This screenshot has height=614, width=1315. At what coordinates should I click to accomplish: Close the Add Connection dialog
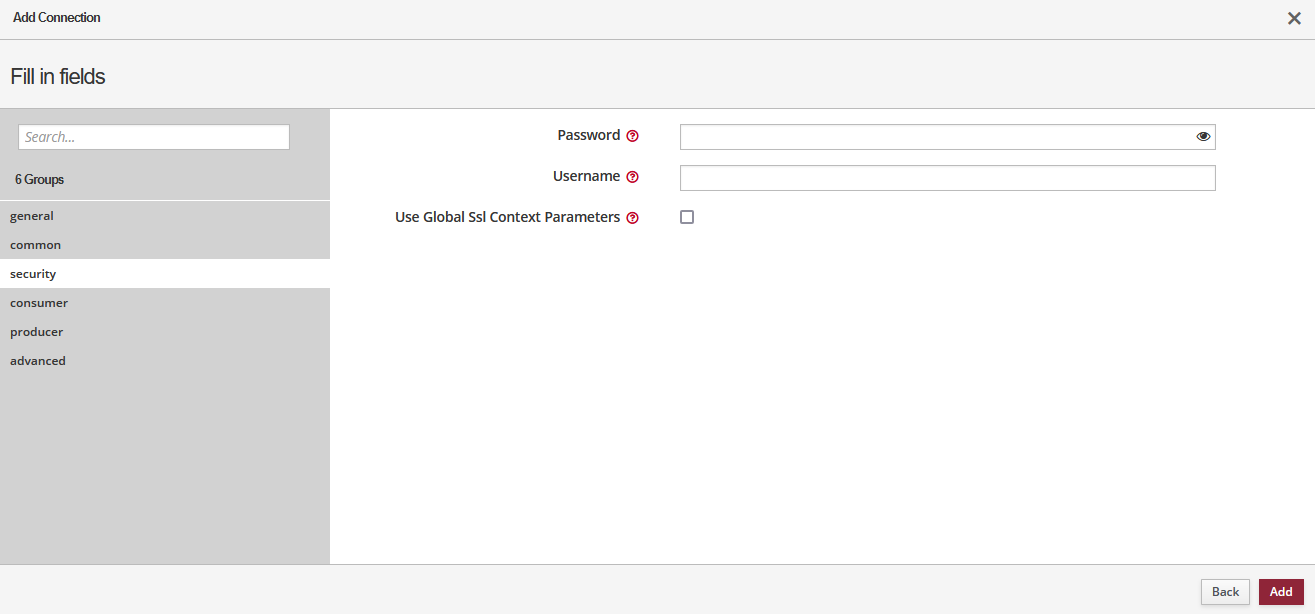coord(1294,18)
